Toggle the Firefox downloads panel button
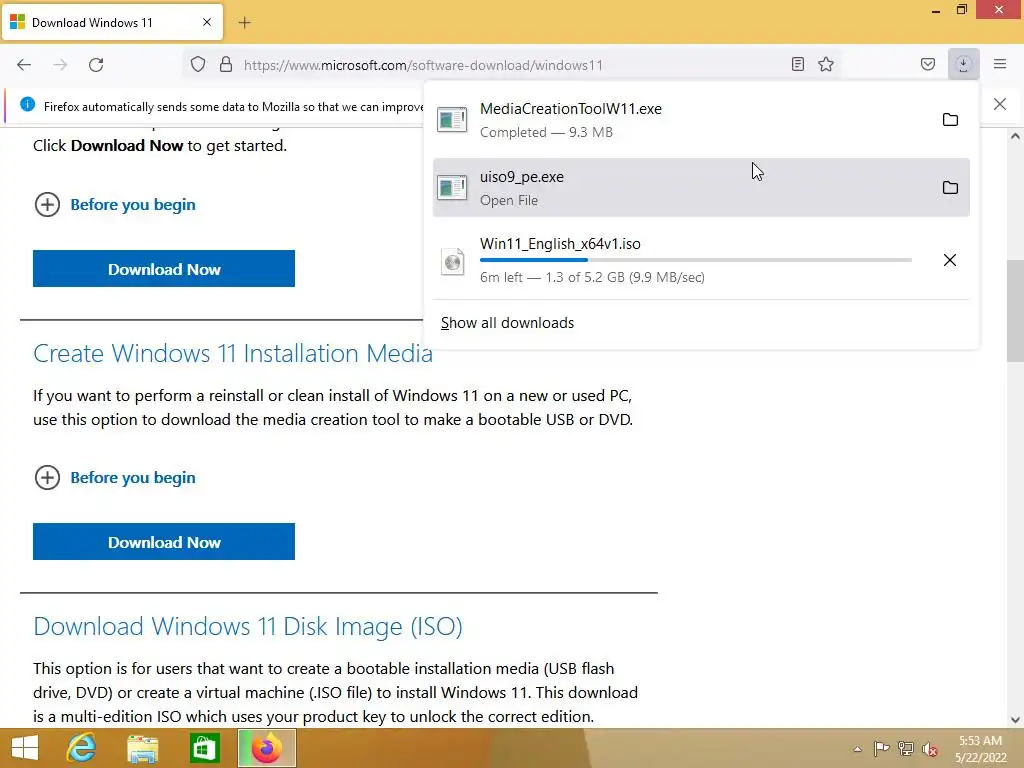 coord(963,64)
